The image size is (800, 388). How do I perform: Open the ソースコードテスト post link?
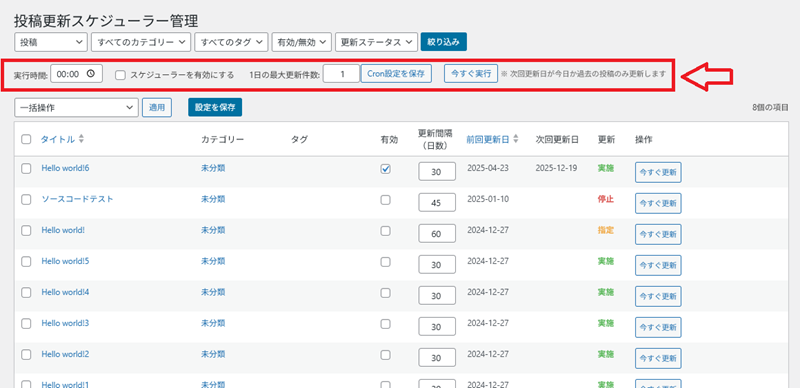click(77, 199)
